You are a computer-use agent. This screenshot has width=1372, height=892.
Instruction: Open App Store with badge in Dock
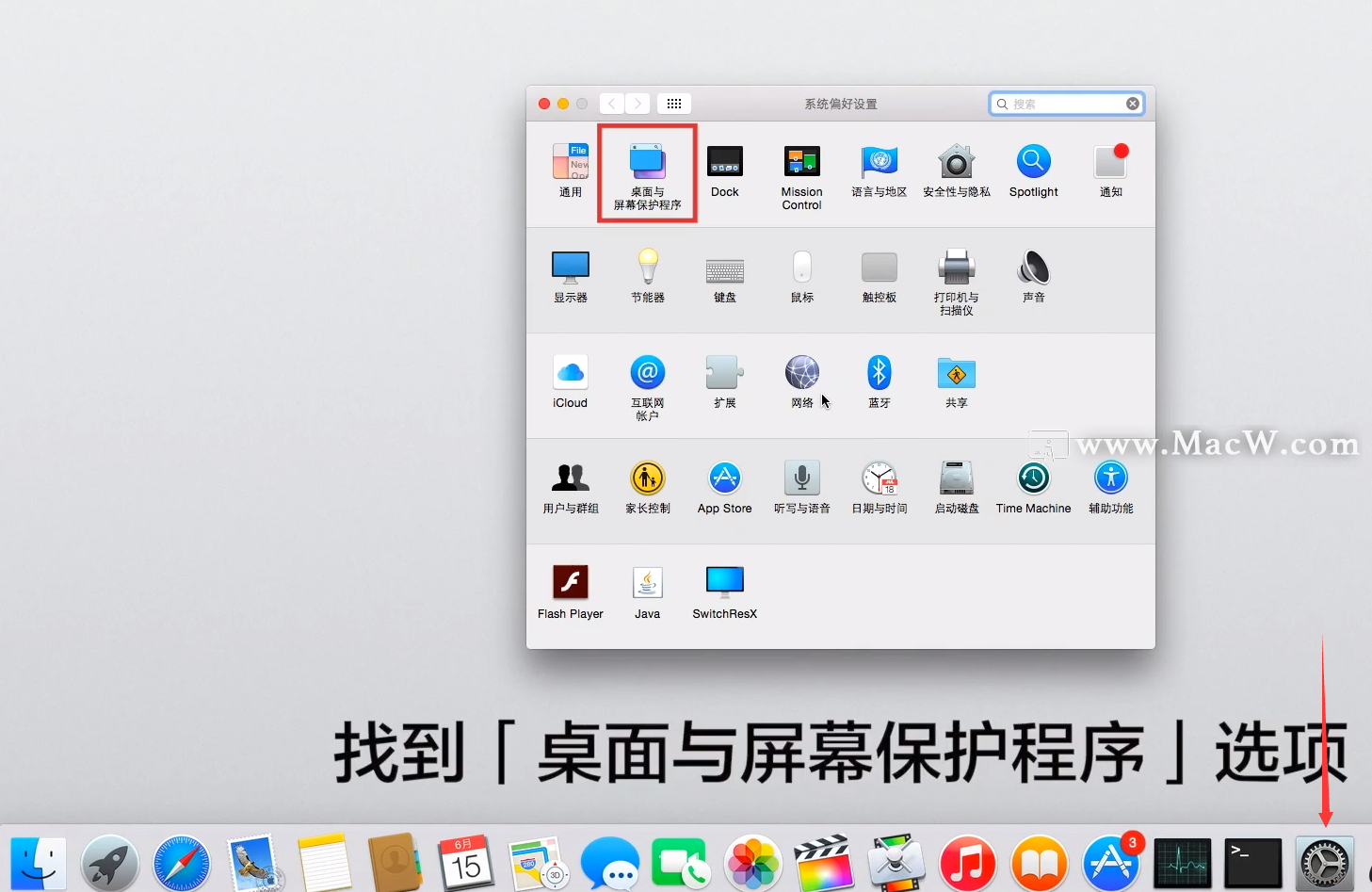click(1111, 863)
